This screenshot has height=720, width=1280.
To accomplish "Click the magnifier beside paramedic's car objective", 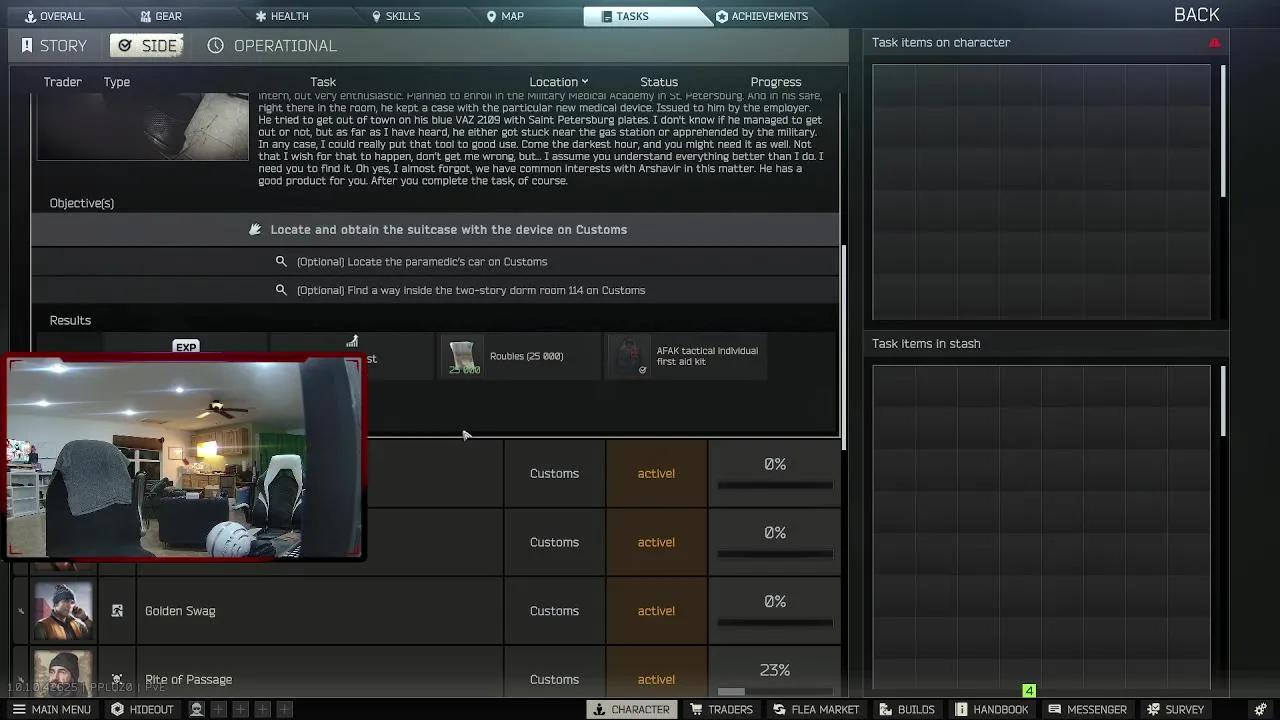I will coord(282,261).
